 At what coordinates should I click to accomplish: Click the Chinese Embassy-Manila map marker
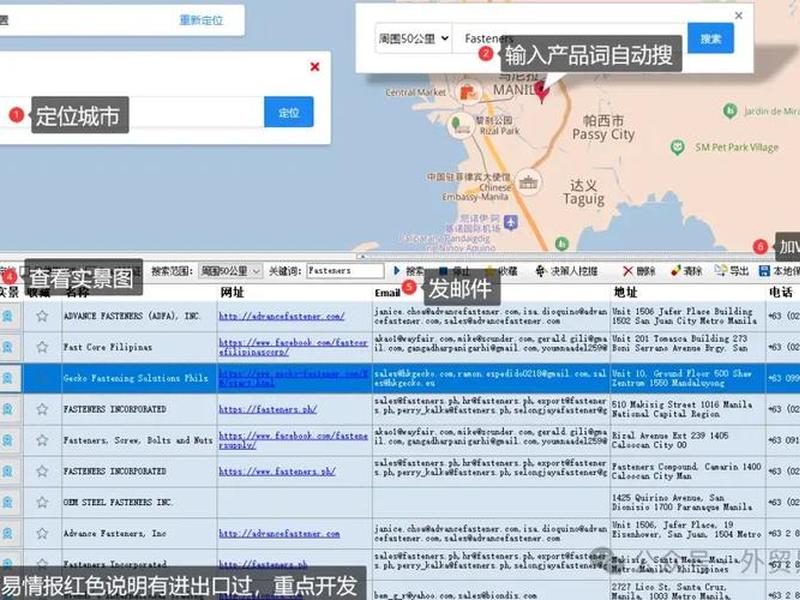[528, 181]
